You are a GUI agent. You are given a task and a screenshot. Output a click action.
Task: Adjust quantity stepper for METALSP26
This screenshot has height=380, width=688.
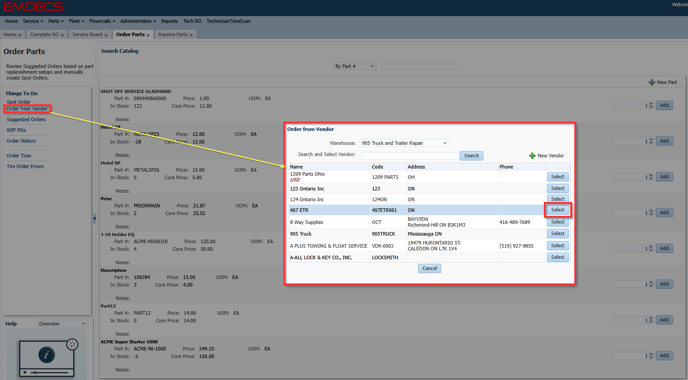pos(651,177)
